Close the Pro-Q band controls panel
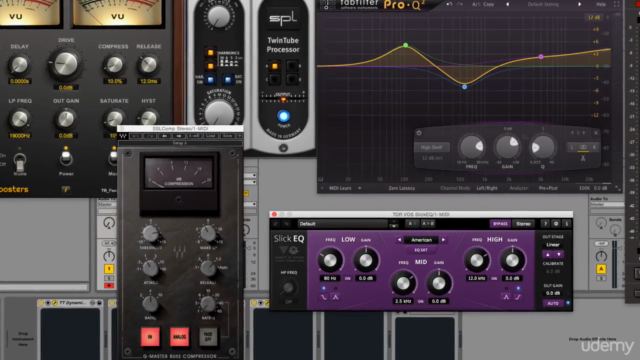The image size is (640, 360). point(596,133)
